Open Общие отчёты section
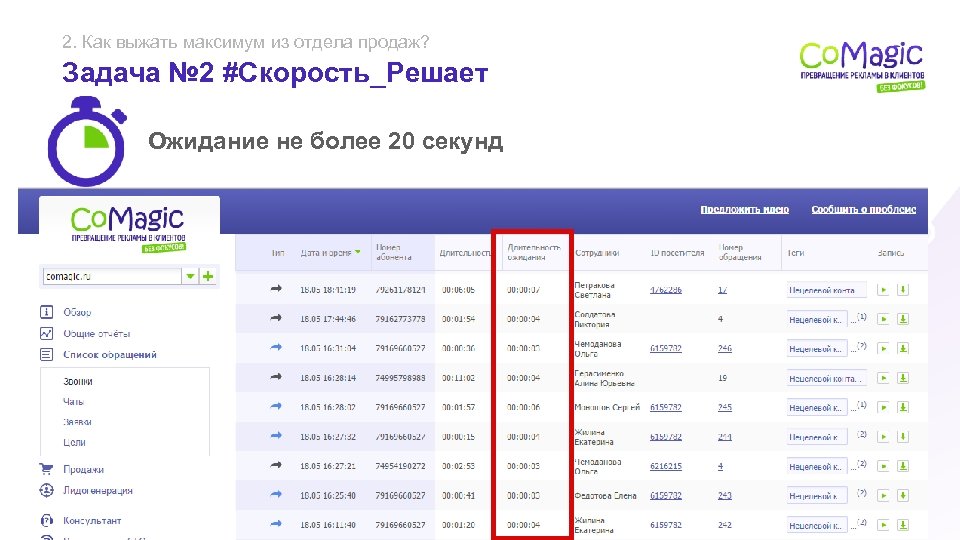Screen dimensions: 960x540 (x=97, y=334)
